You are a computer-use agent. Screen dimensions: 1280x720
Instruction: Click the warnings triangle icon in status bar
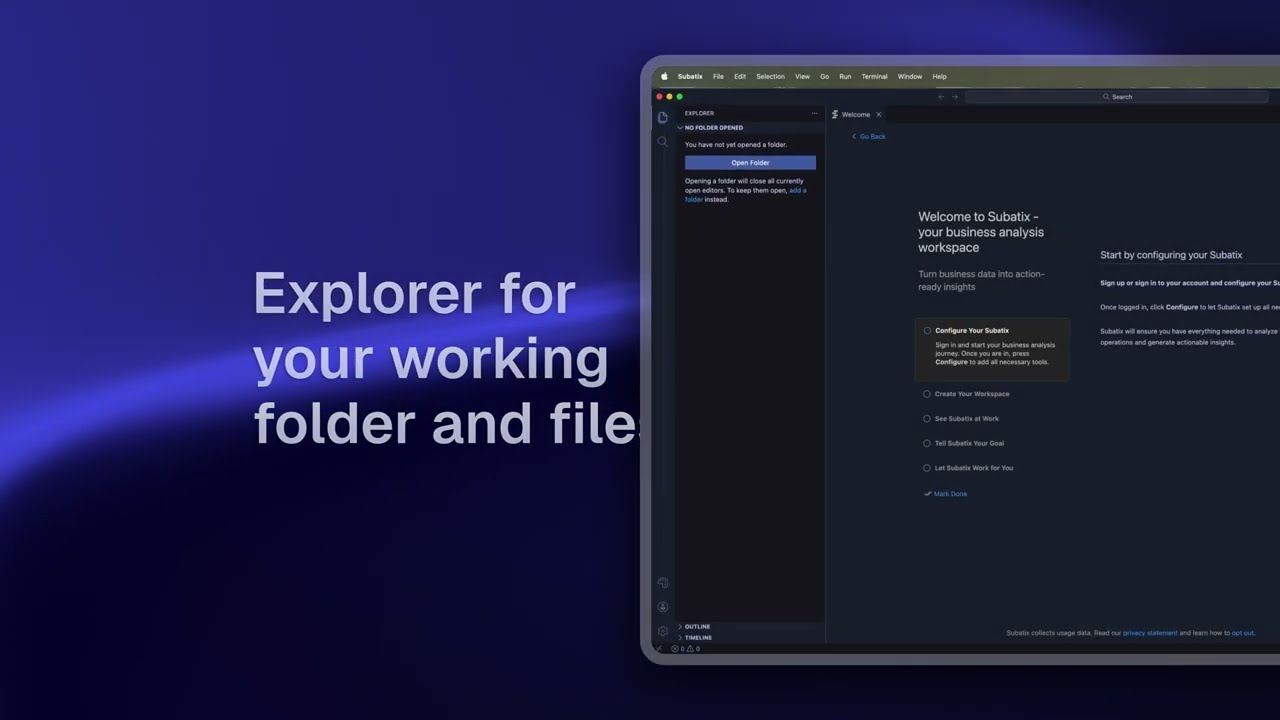point(692,648)
